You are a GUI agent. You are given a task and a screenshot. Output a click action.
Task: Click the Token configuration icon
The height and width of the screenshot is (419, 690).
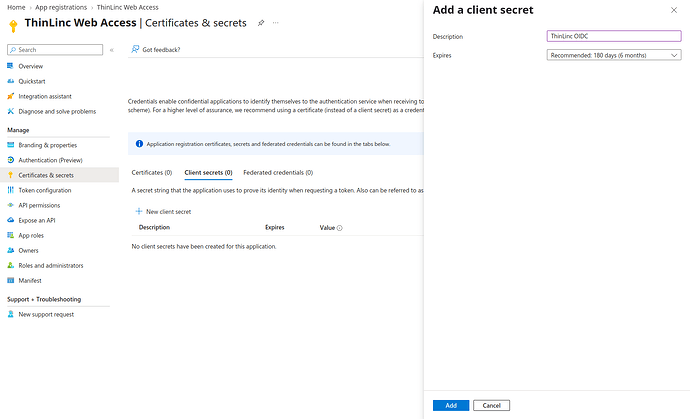11,190
